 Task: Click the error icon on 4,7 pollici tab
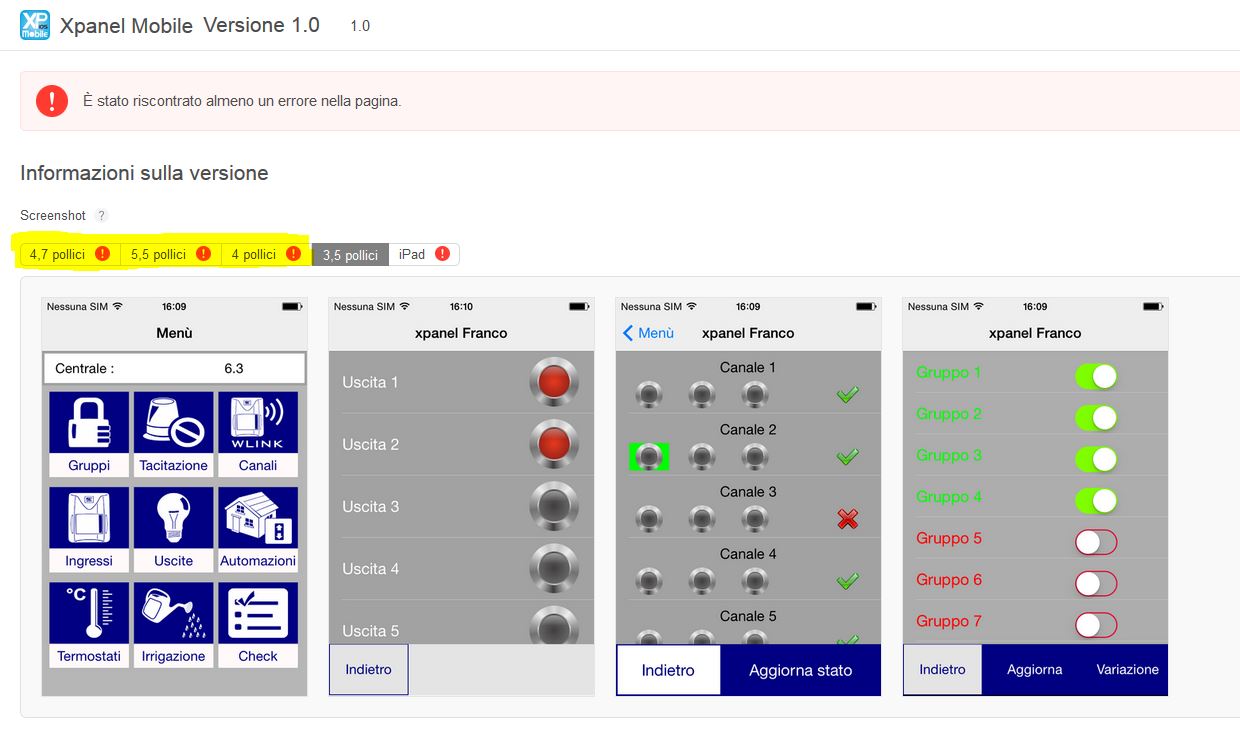pyautogui.click(x=102, y=254)
